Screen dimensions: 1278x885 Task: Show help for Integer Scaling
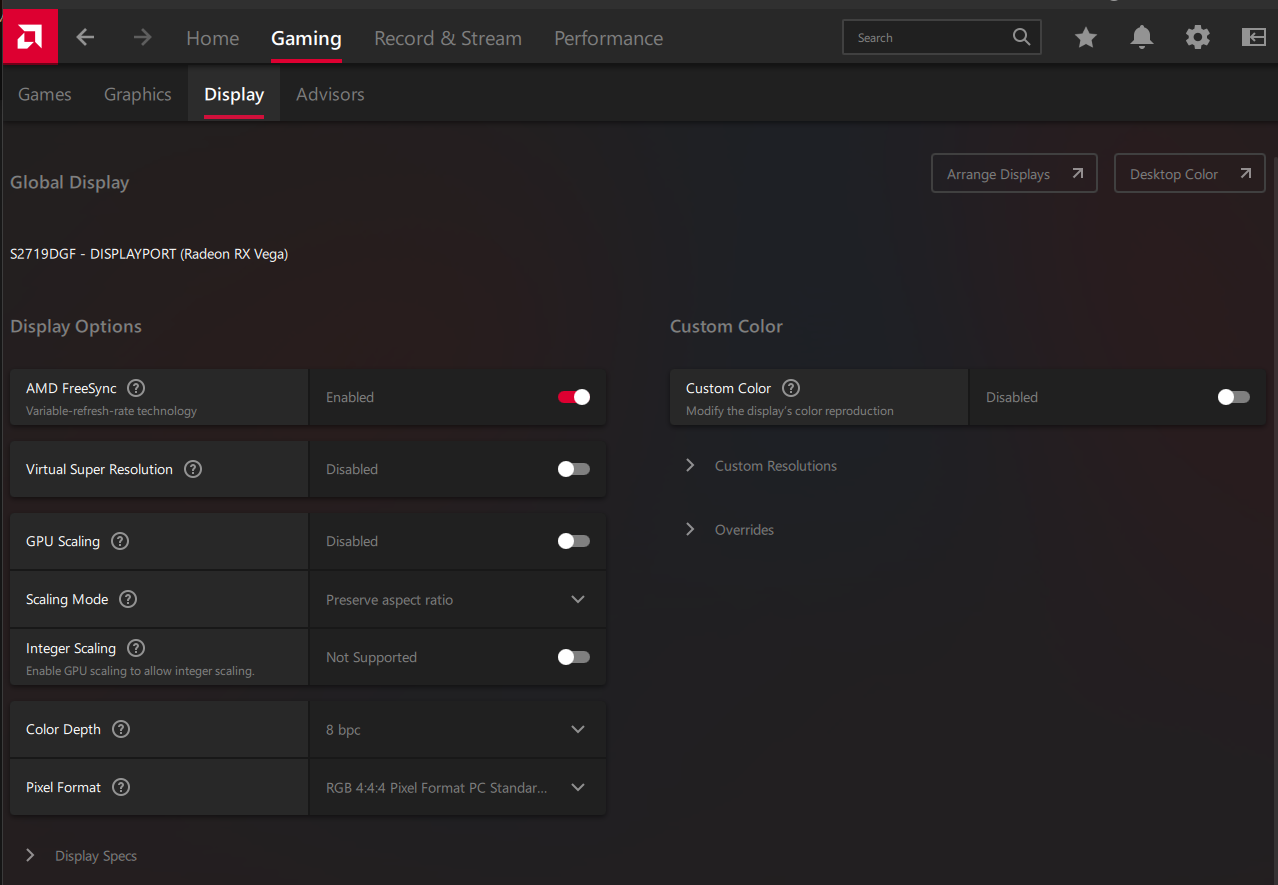coord(136,648)
